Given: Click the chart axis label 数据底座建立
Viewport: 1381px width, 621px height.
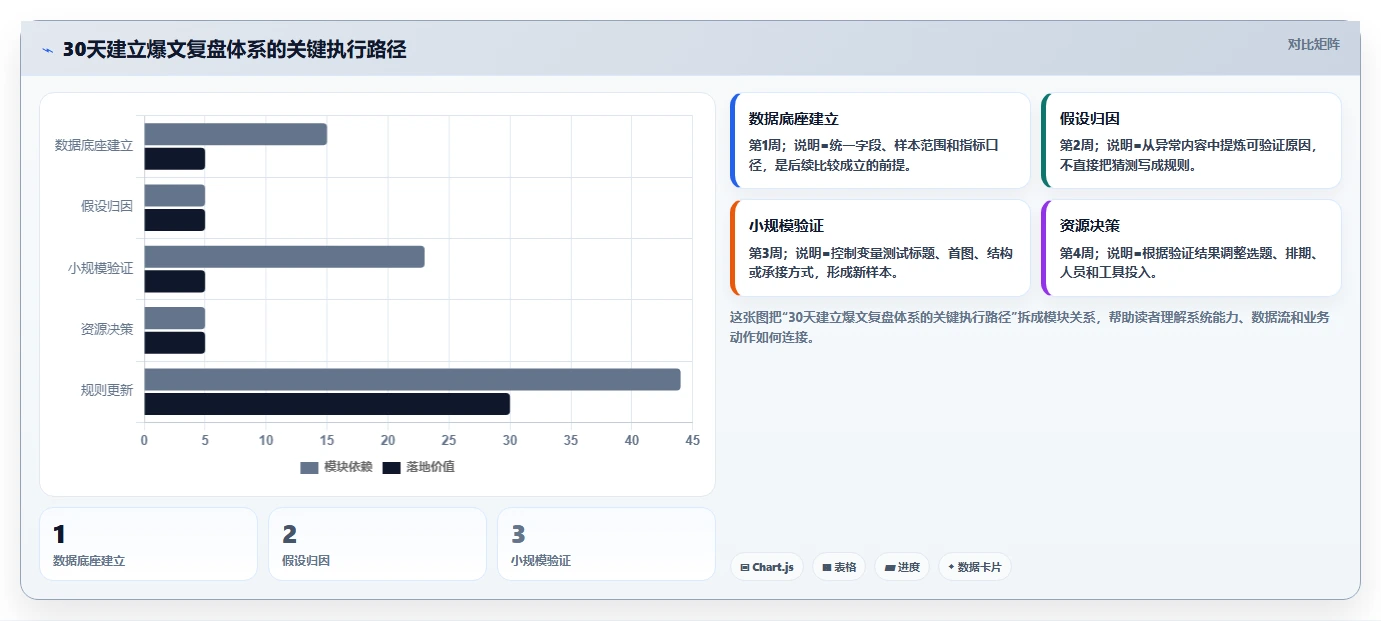Looking at the screenshot, I should coord(94,146).
